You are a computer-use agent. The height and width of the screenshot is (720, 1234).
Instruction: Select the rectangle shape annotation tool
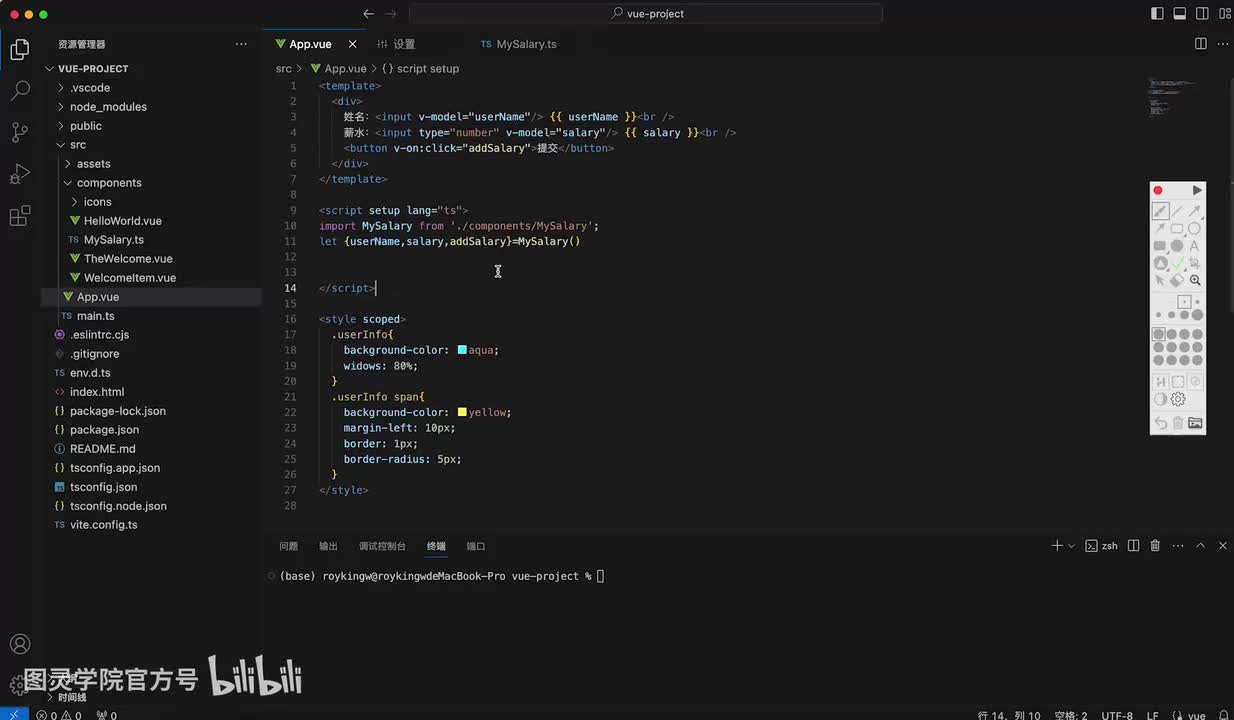(x=1177, y=229)
